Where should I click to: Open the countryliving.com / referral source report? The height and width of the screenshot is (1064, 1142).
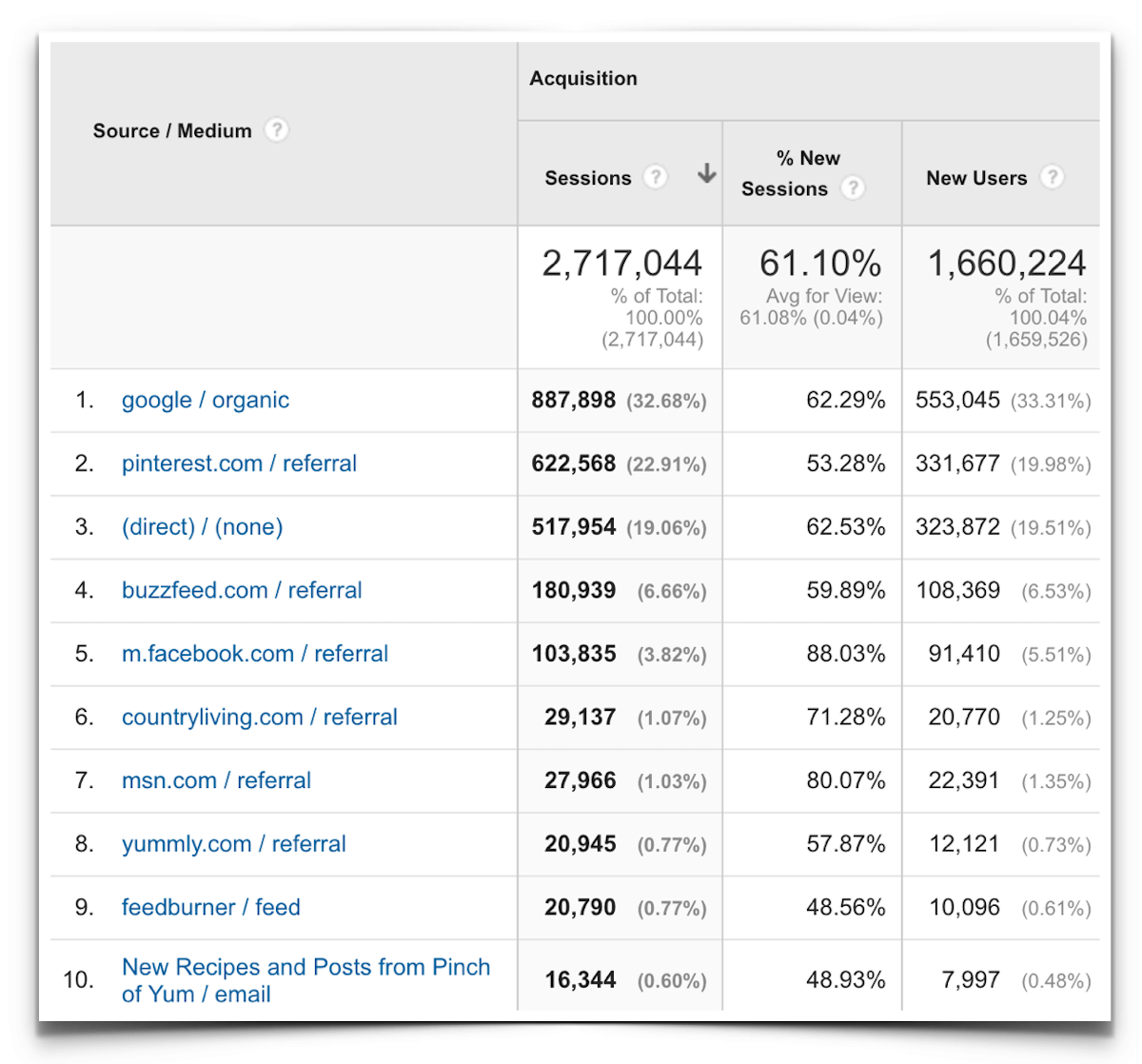click(x=260, y=718)
